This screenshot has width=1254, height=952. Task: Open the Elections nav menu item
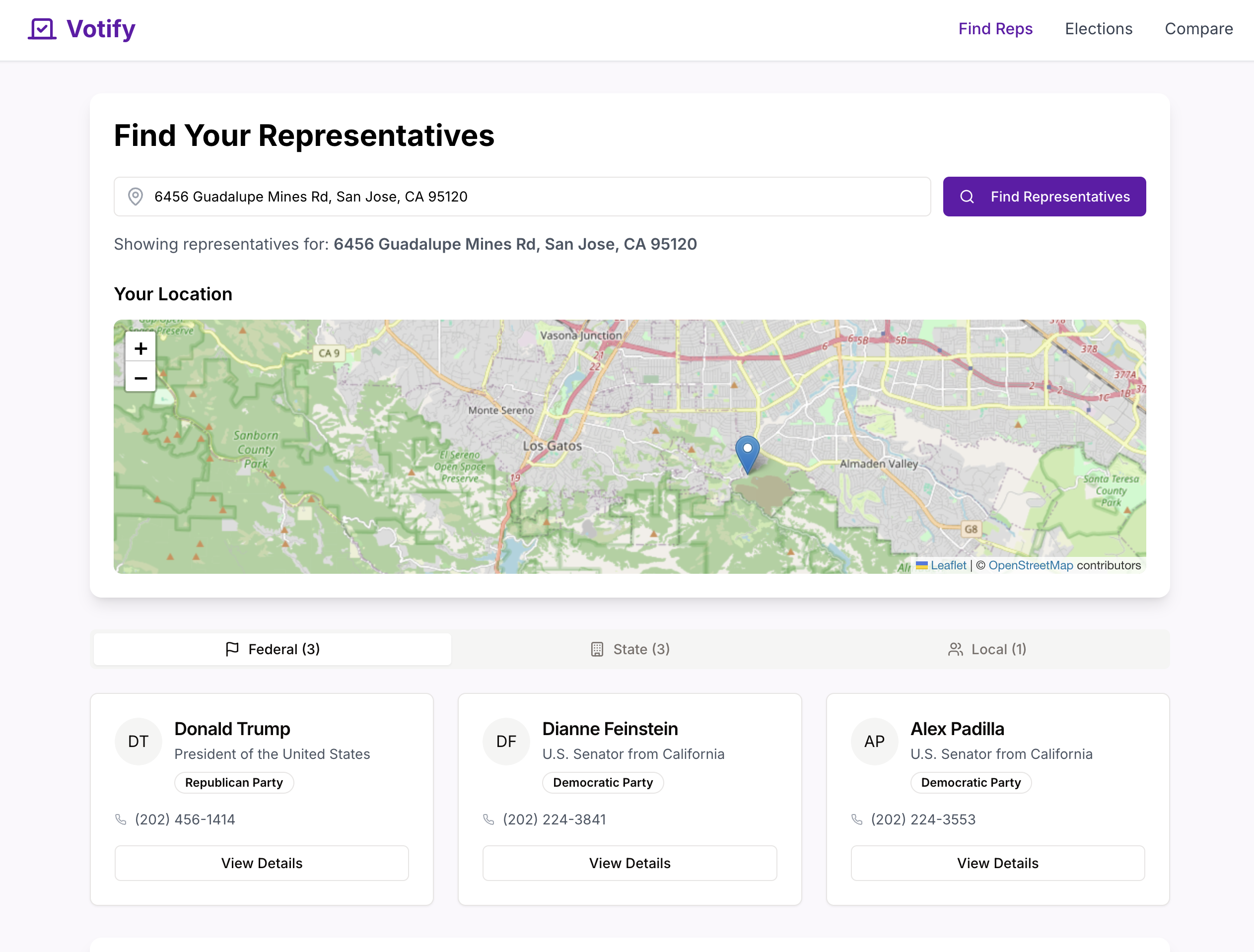click(1098, 29)
